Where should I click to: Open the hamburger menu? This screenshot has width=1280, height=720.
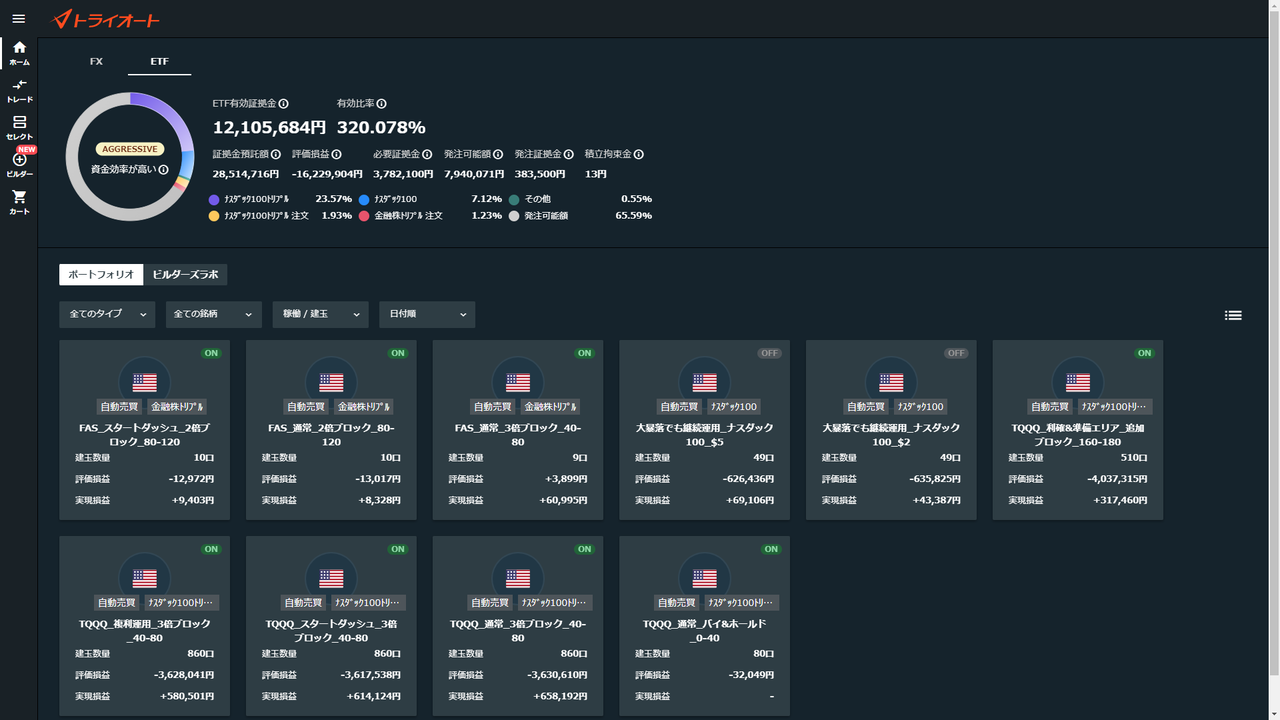click(18, 19)
